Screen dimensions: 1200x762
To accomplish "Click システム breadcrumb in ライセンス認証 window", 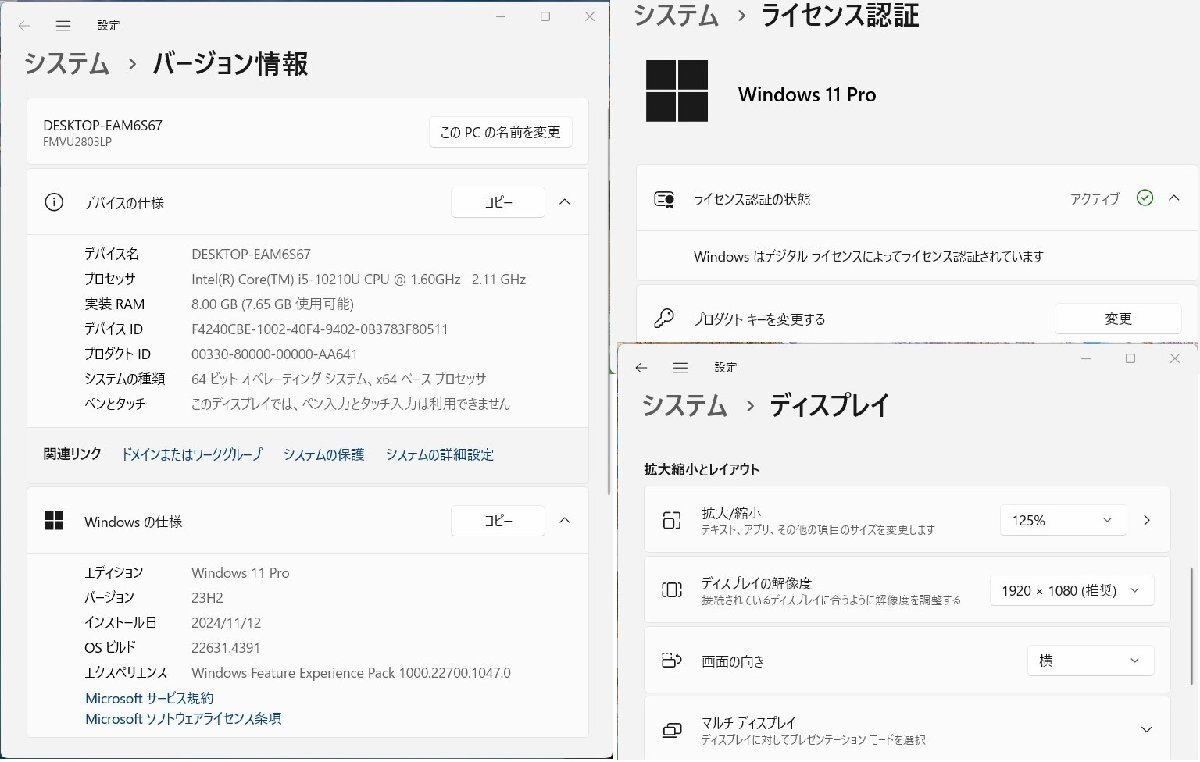I will tap(677, 15).
